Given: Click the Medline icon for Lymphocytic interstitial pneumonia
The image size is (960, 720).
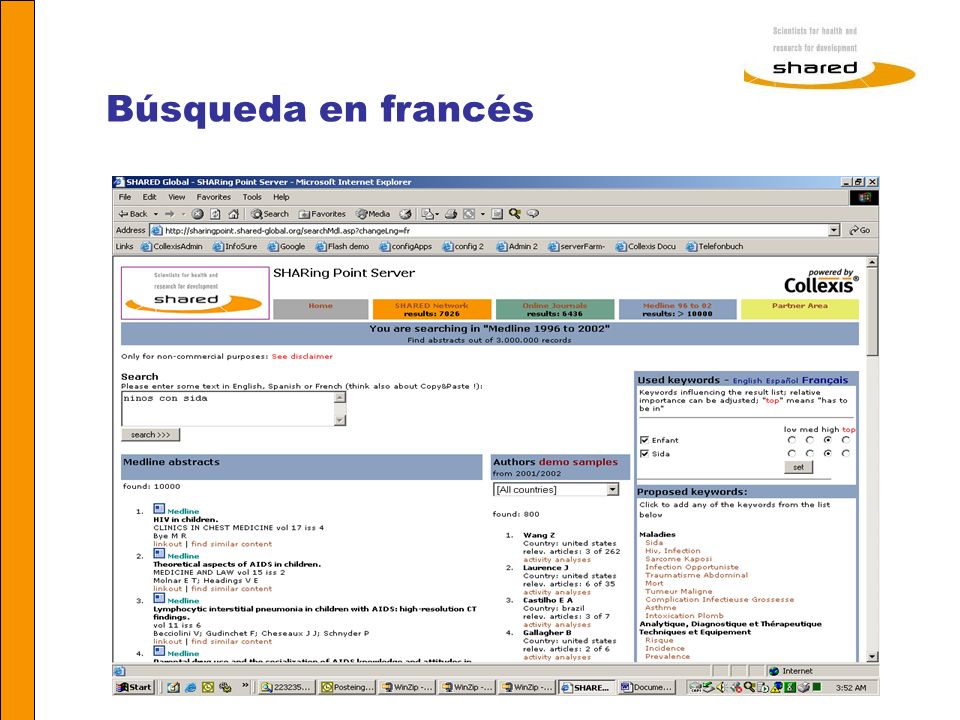Looking at the screenshot, I should [159, 598].
